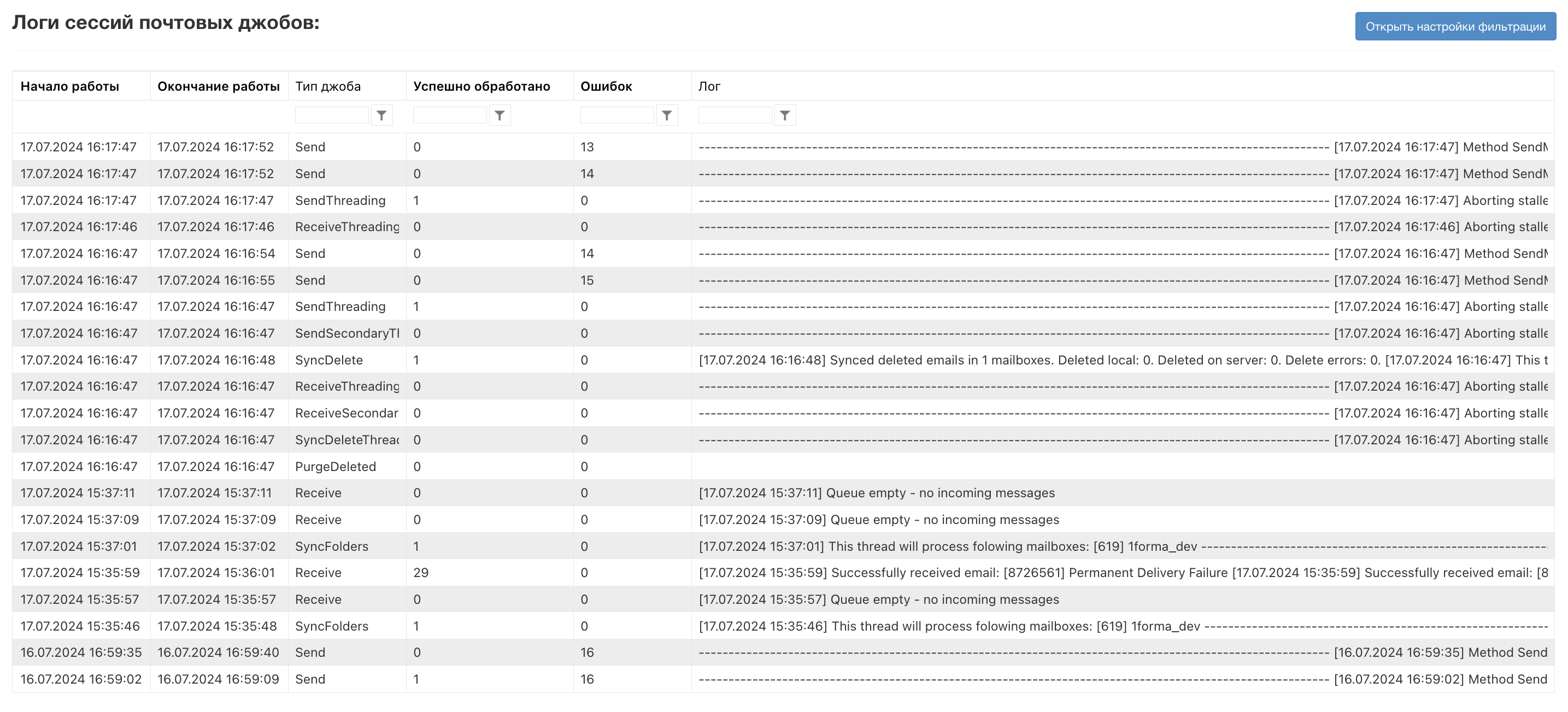Focus the Успешно обработано filter input
This screenshot has height=712, width=1568.
(x=450, y=115)
